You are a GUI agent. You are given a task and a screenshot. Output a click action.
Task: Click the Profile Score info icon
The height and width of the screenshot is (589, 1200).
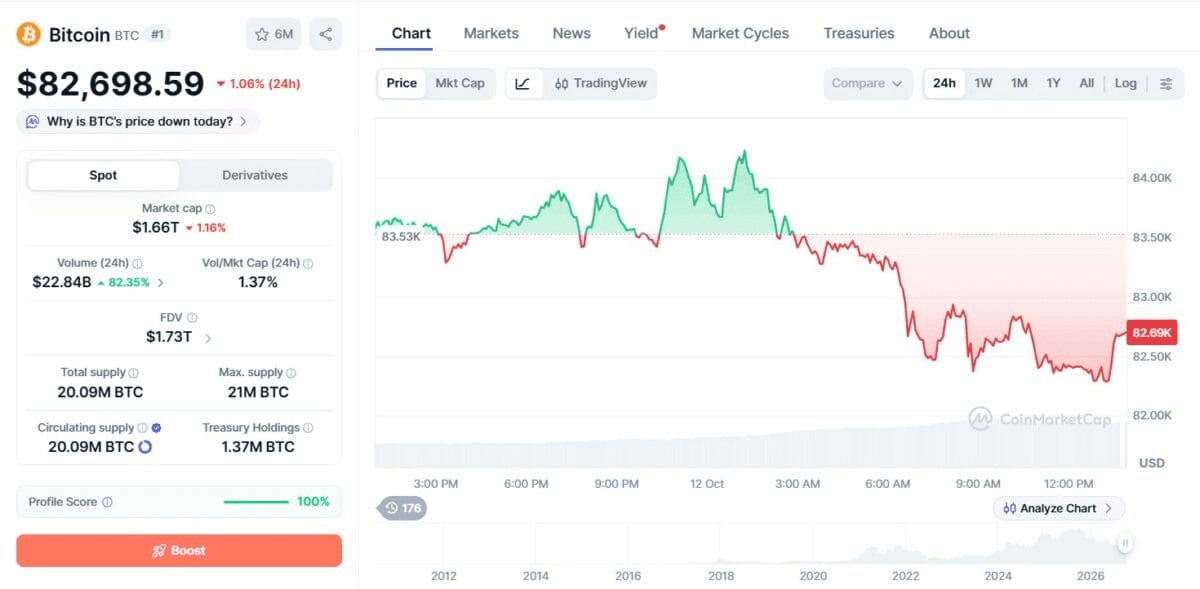pos(107,502)
